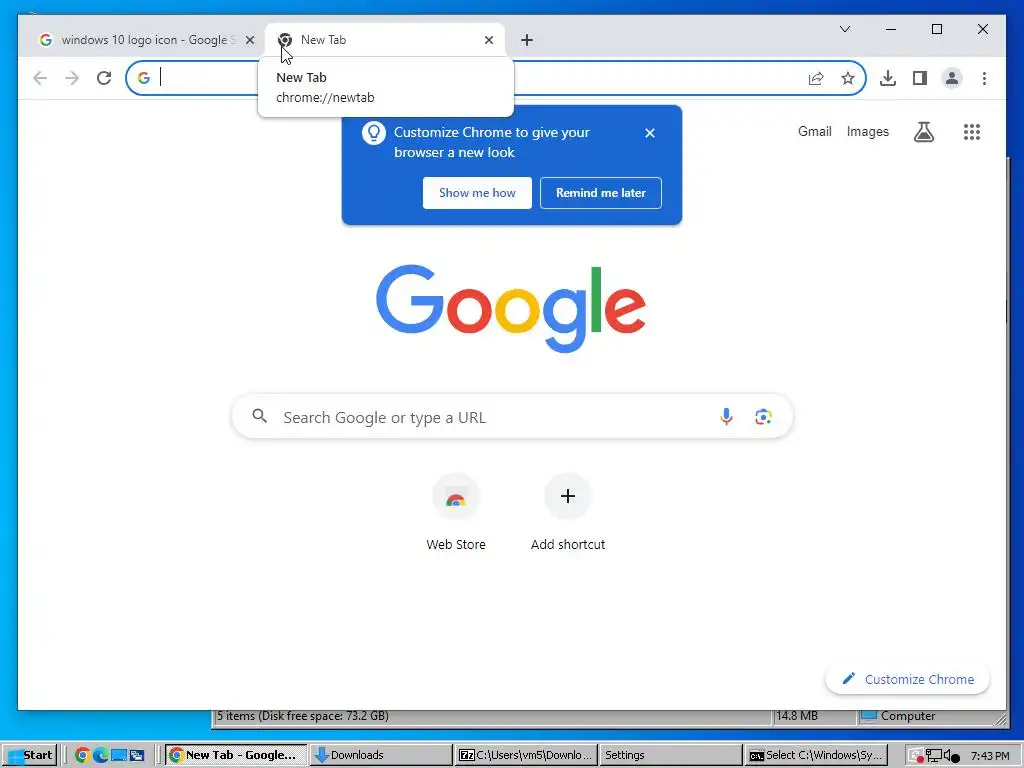1024x768 pixels.
Task: Launch Edge from quick launch bar
Action: [101, 756]
